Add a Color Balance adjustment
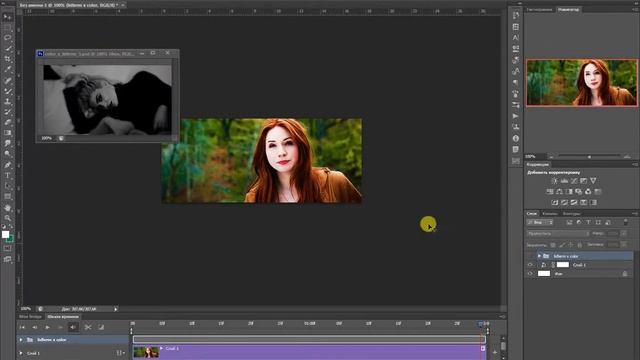Image resolution: width=640 pixels, height=360 pixels. click(559, 191)
